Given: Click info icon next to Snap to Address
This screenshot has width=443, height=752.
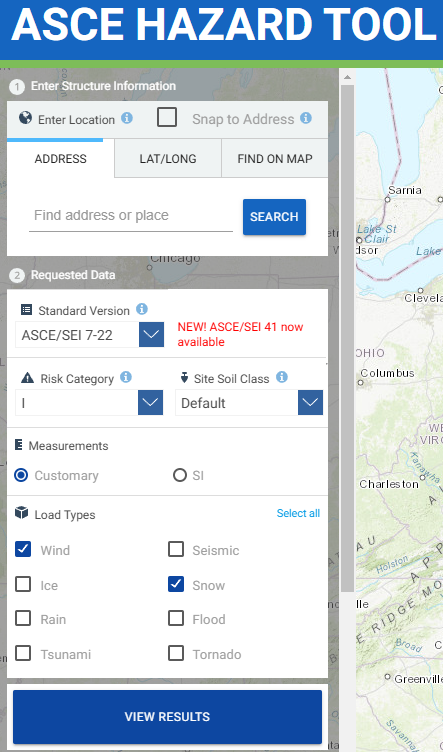Looking at the screenshot, I should [x=306, y=118].
